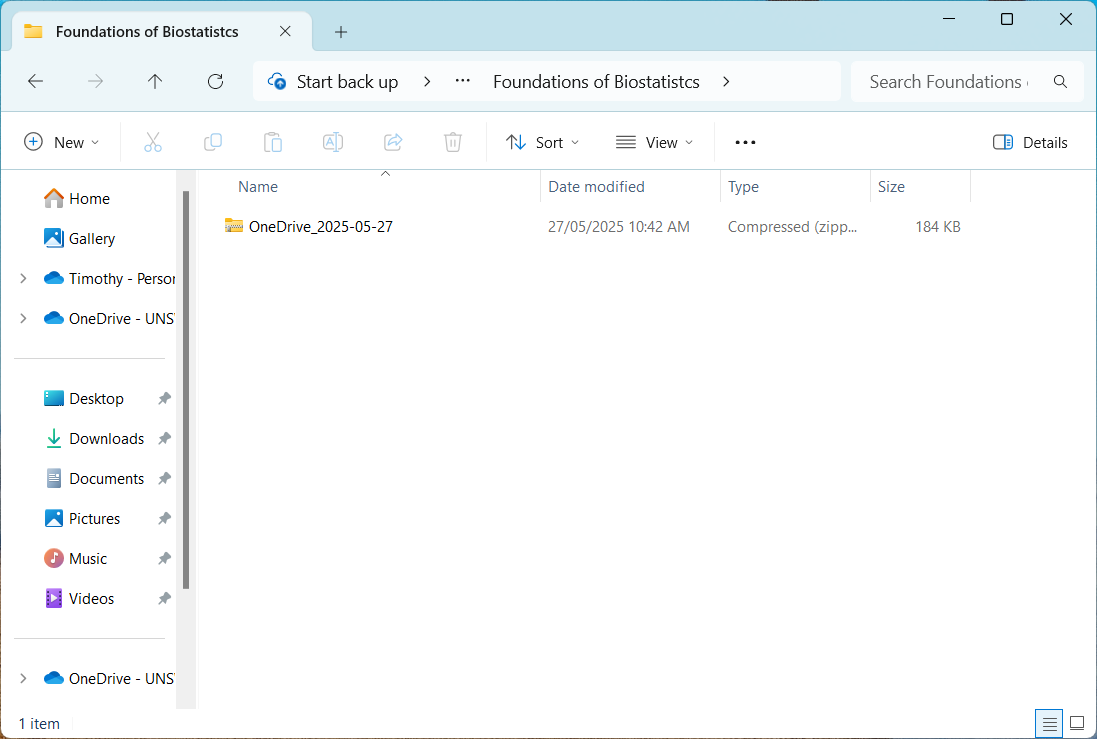Click the Cut scissors icon

[153, 142]
